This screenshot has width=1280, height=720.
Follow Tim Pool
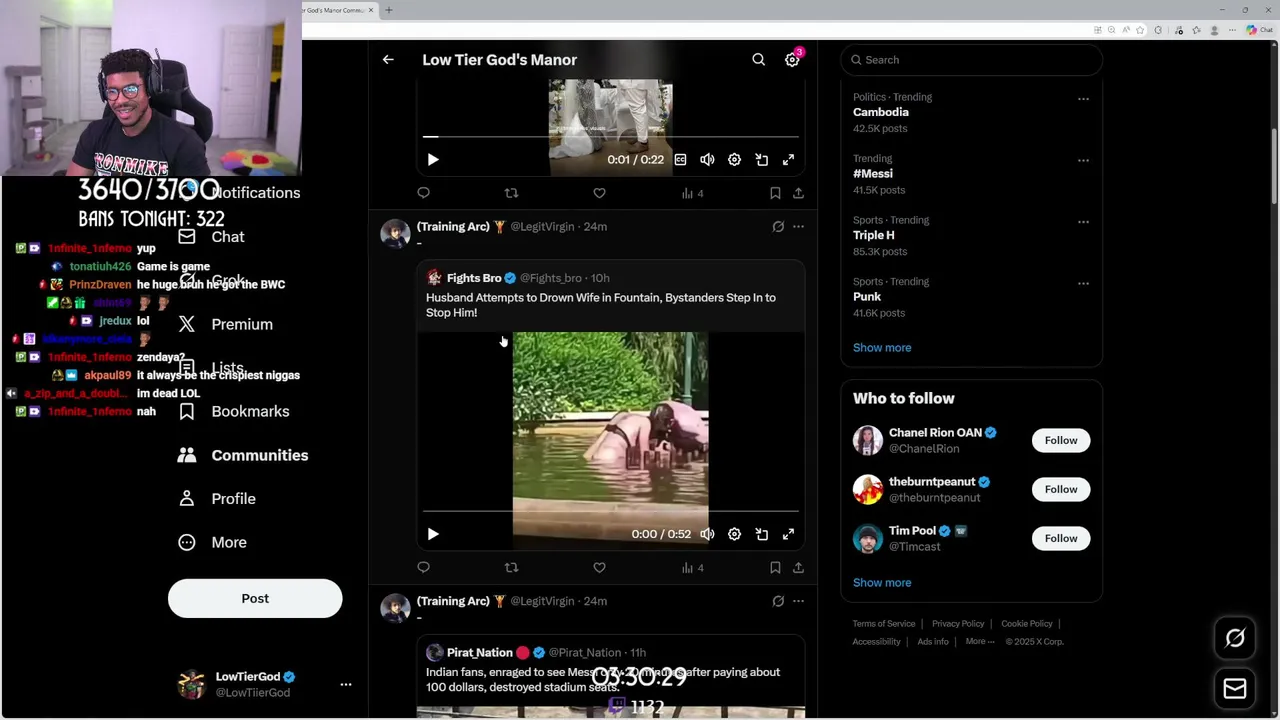[x=1061, y=539]
